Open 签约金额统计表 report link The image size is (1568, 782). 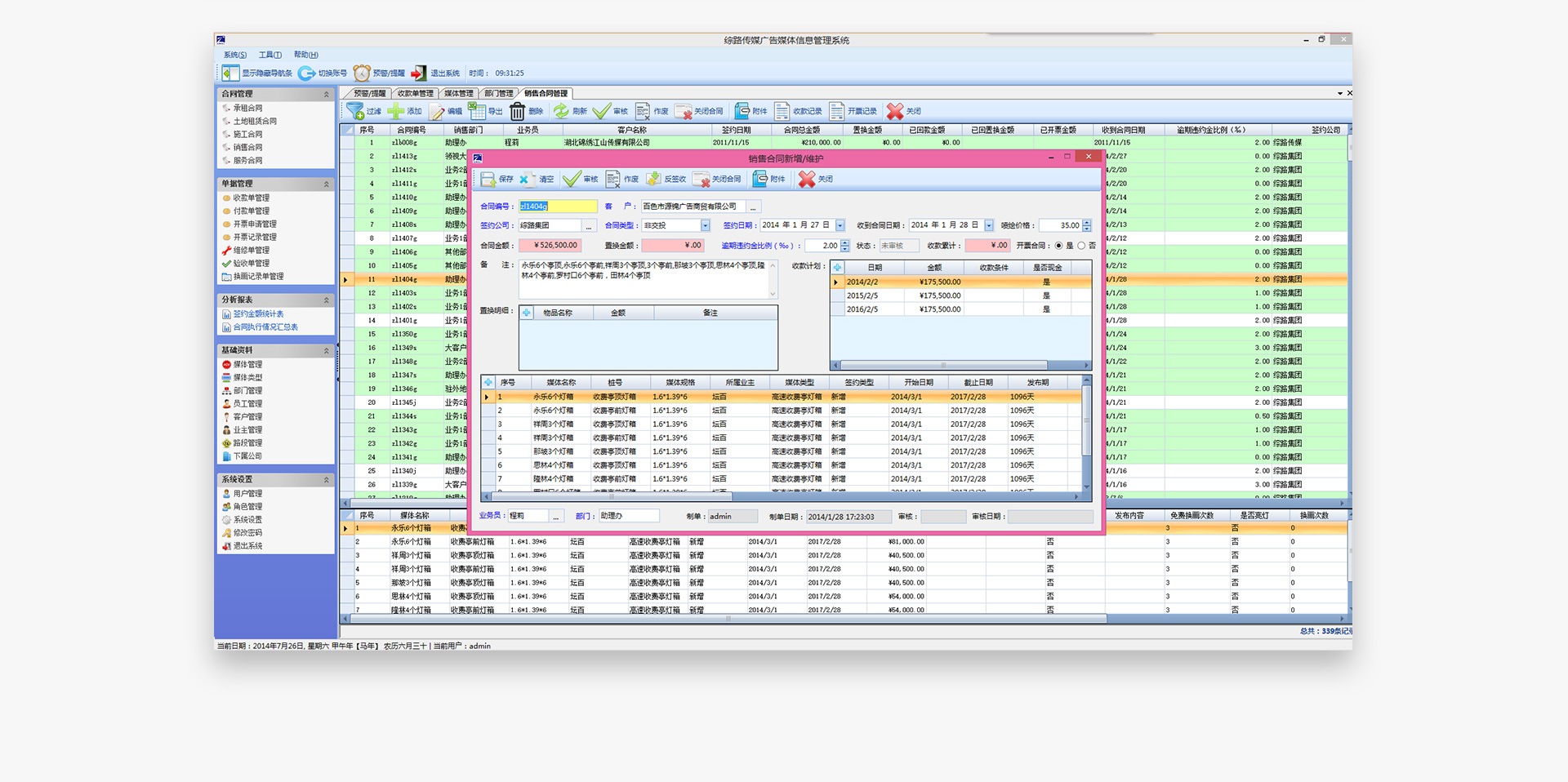(258, 314)
